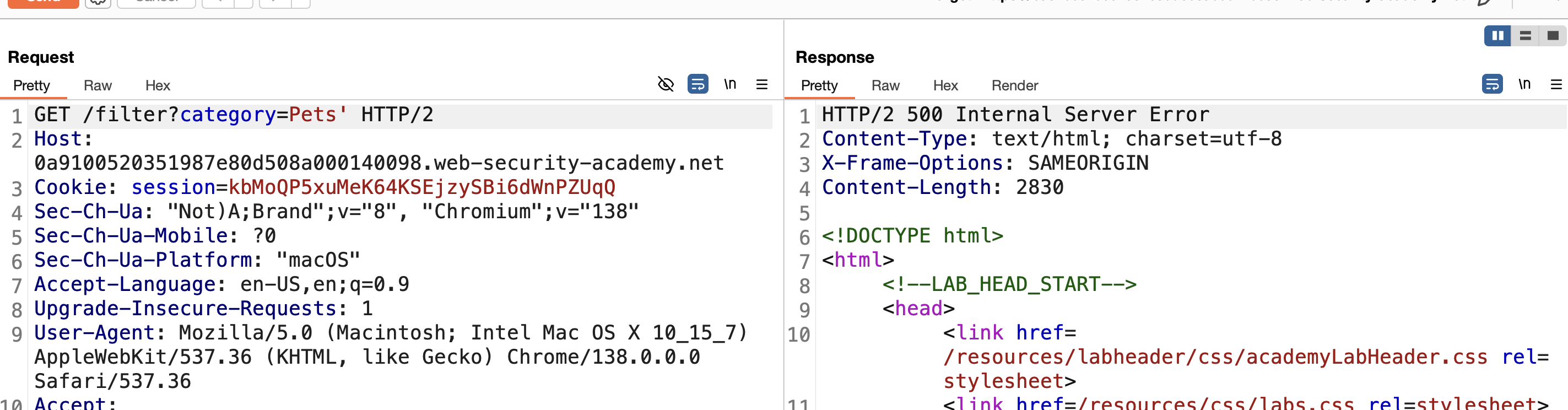
Task: Click the Host header name in request
Action: 63,139
